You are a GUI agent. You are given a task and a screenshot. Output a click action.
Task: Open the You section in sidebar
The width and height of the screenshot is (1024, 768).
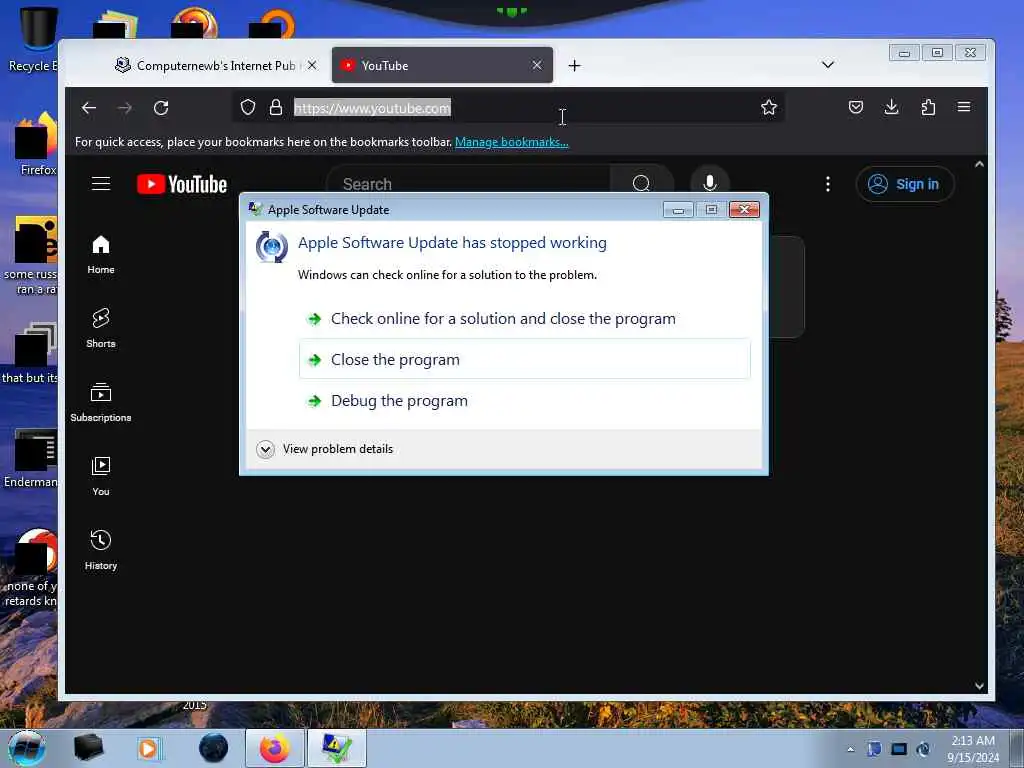coord(101,476)
